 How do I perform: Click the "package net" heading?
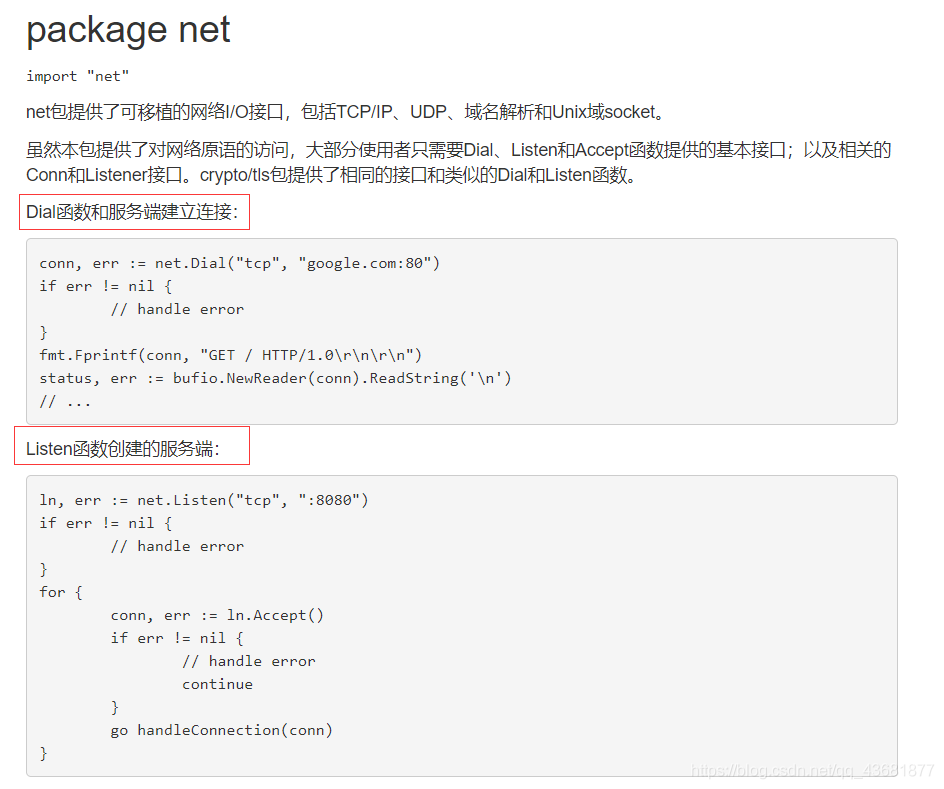point(128,30)
